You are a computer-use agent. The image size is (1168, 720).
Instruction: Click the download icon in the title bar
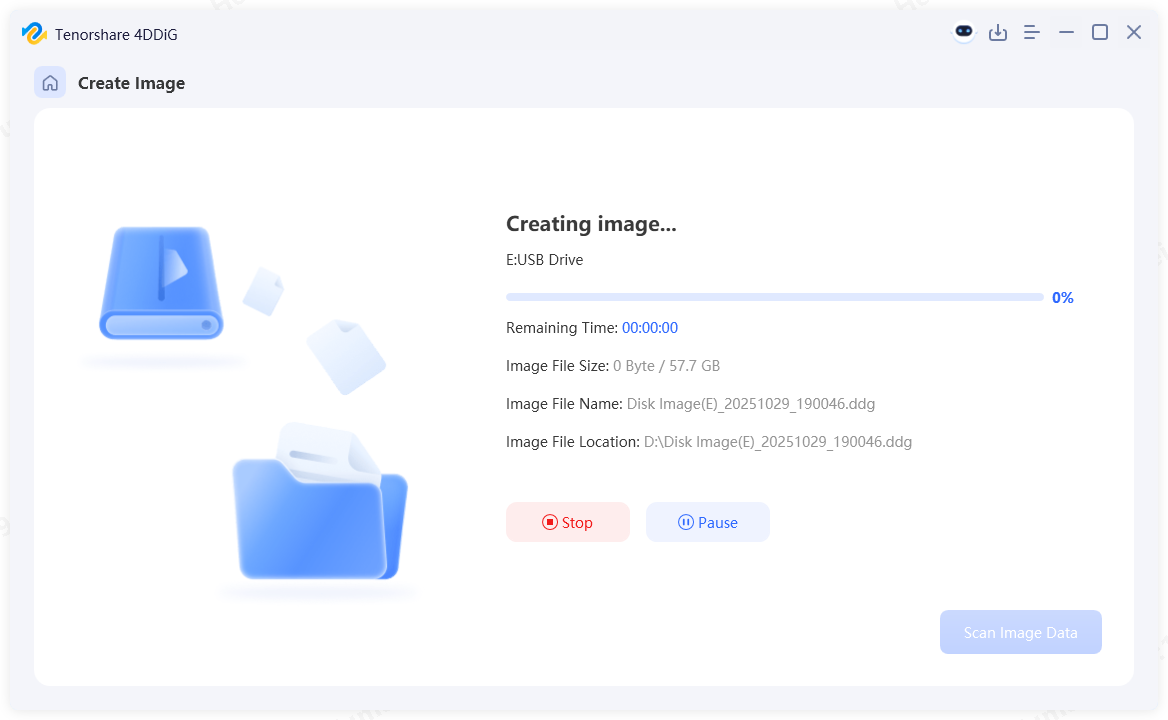pos(998,32)
